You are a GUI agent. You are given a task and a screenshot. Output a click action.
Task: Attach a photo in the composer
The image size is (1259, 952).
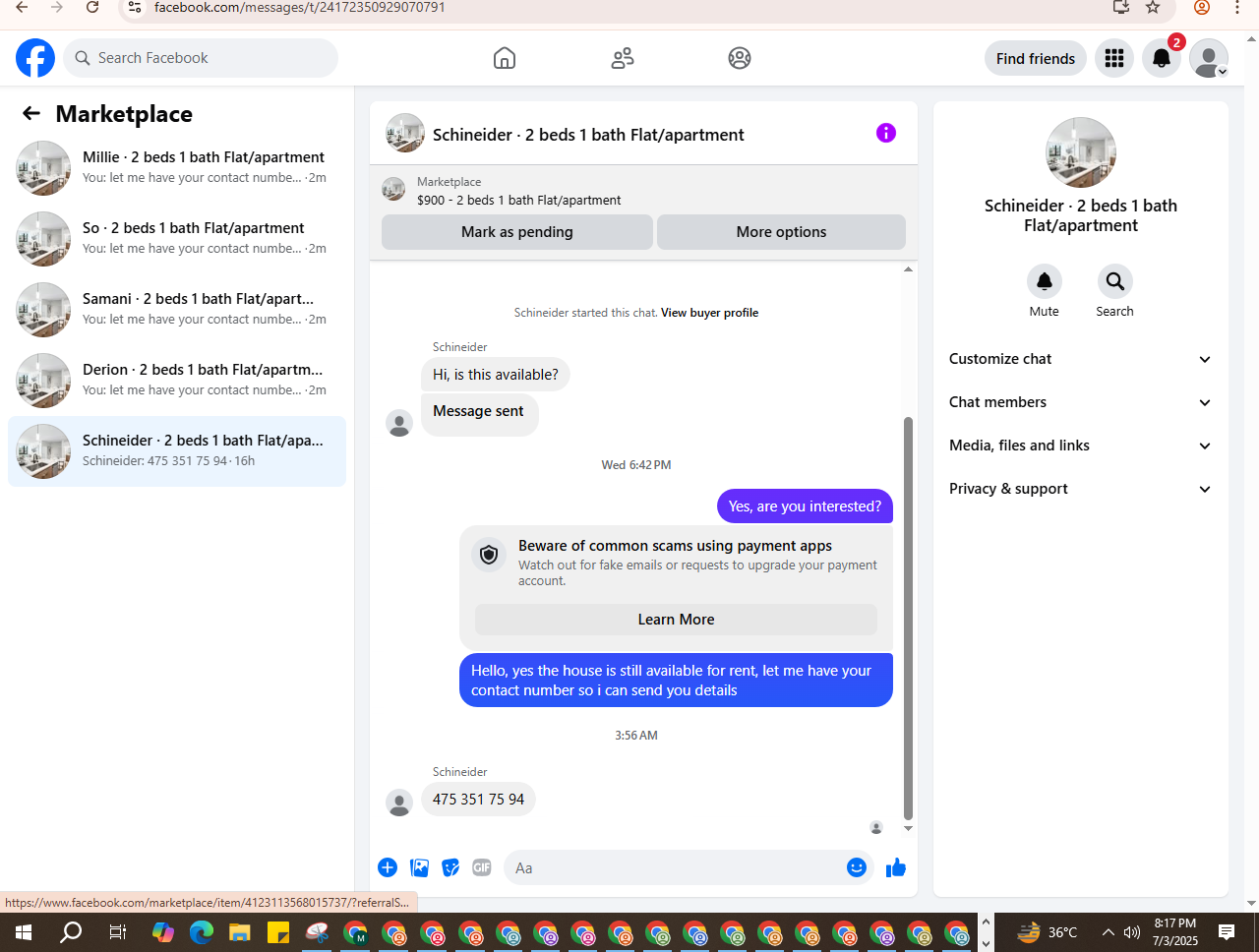pyautogui.click(x=420, y=867)
